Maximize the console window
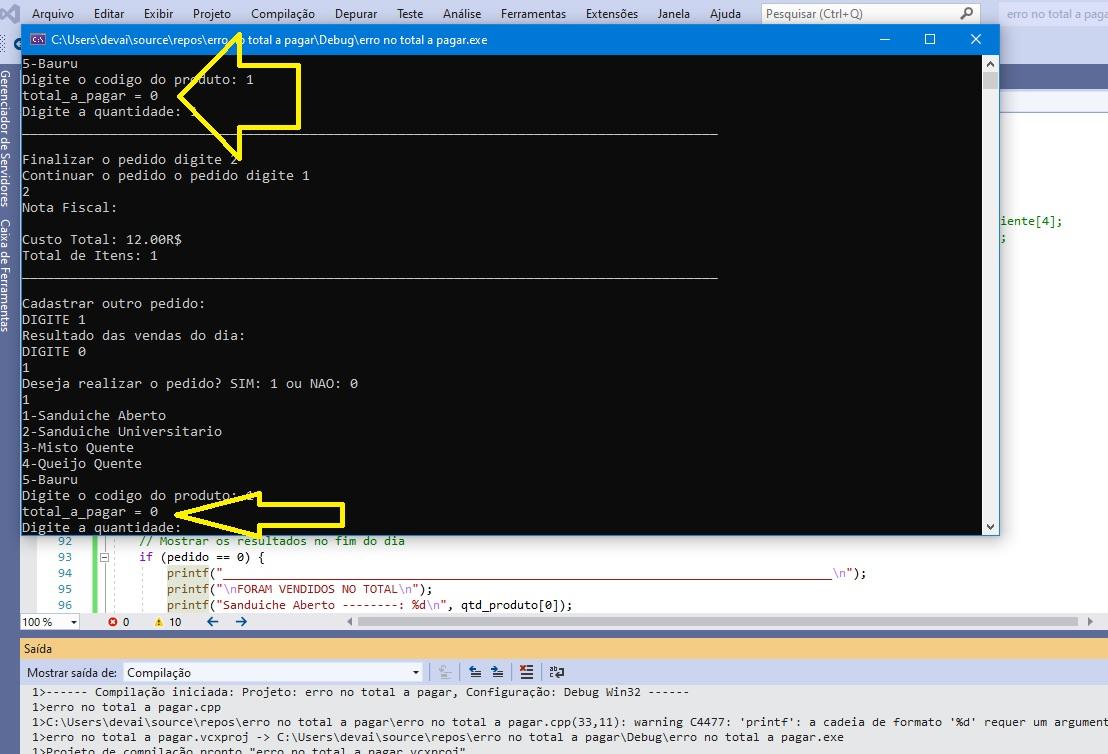The height and width of the screenshot is (754, 1108). (930, 40)
